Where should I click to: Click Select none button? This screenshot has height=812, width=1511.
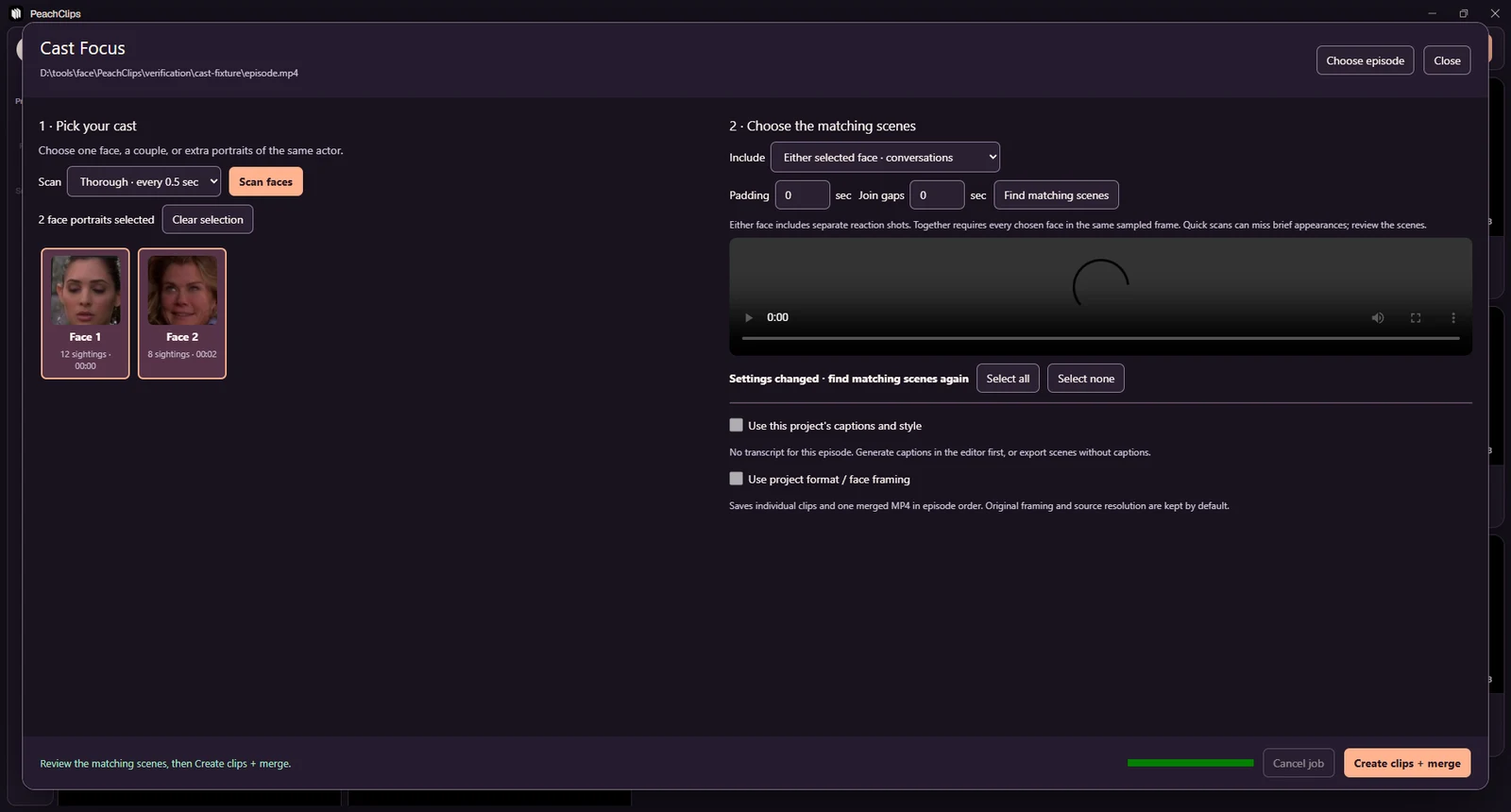click(1086, 379)
